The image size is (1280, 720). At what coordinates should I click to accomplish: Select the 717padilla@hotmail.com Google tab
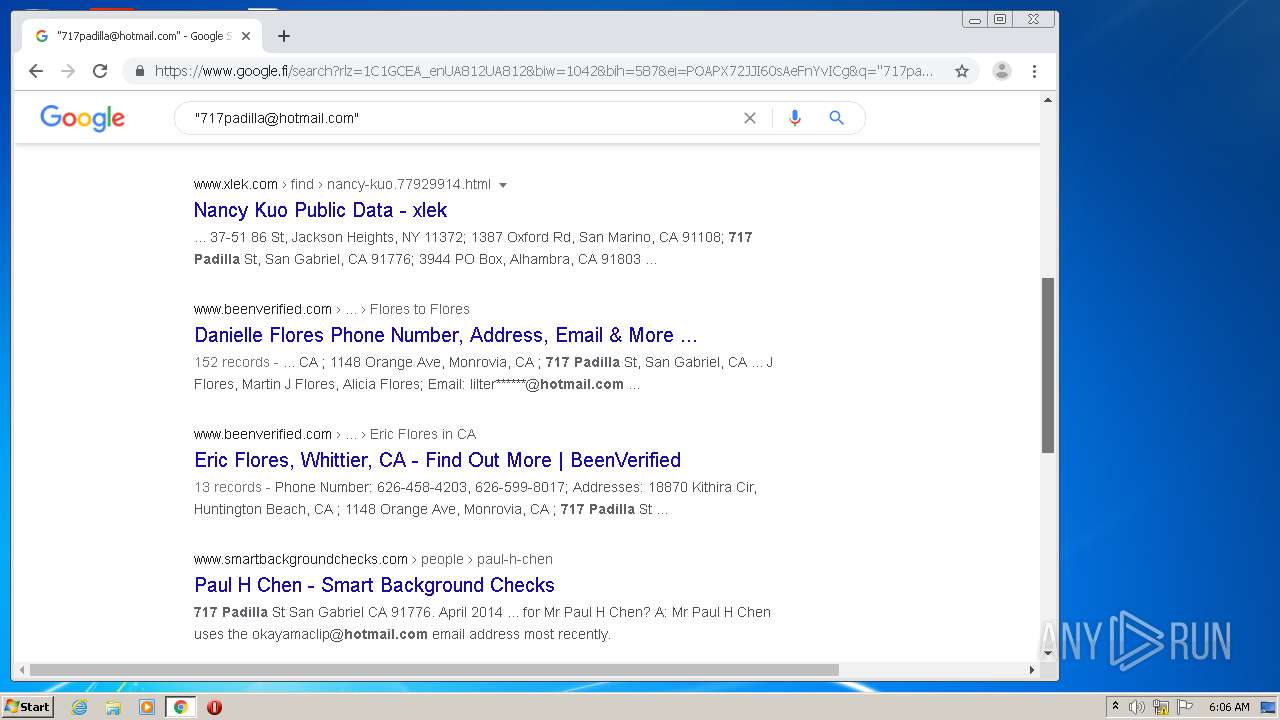[142, 36]
